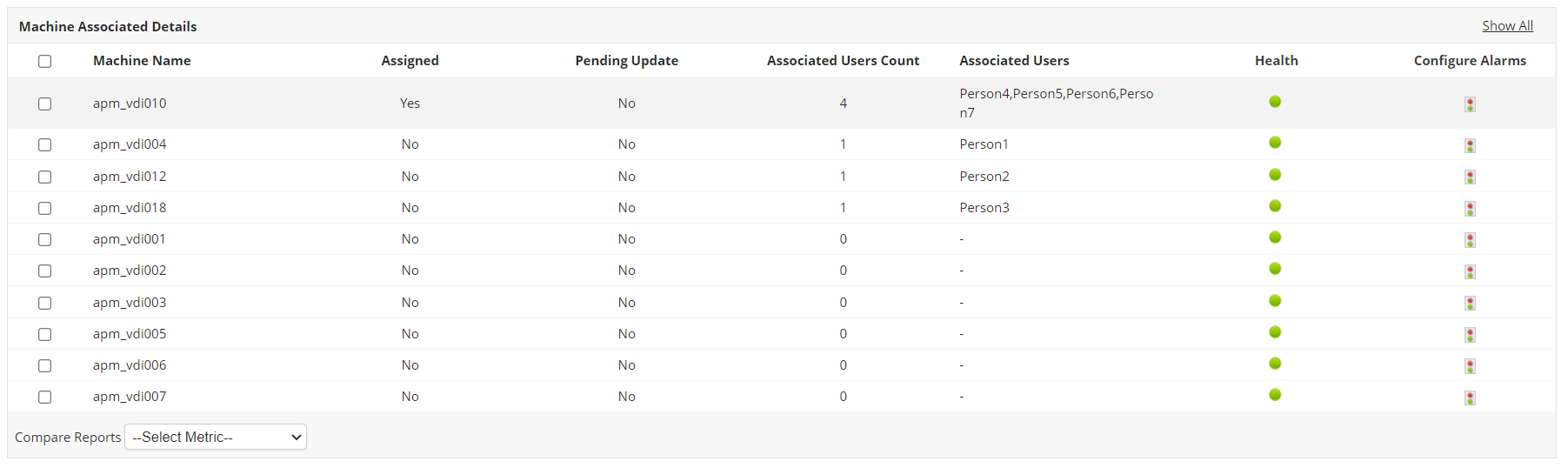The image size is (1568, 468).
Task: Open Configure Alarms icon for apm_vdi010
Action: coord(1470,104)
